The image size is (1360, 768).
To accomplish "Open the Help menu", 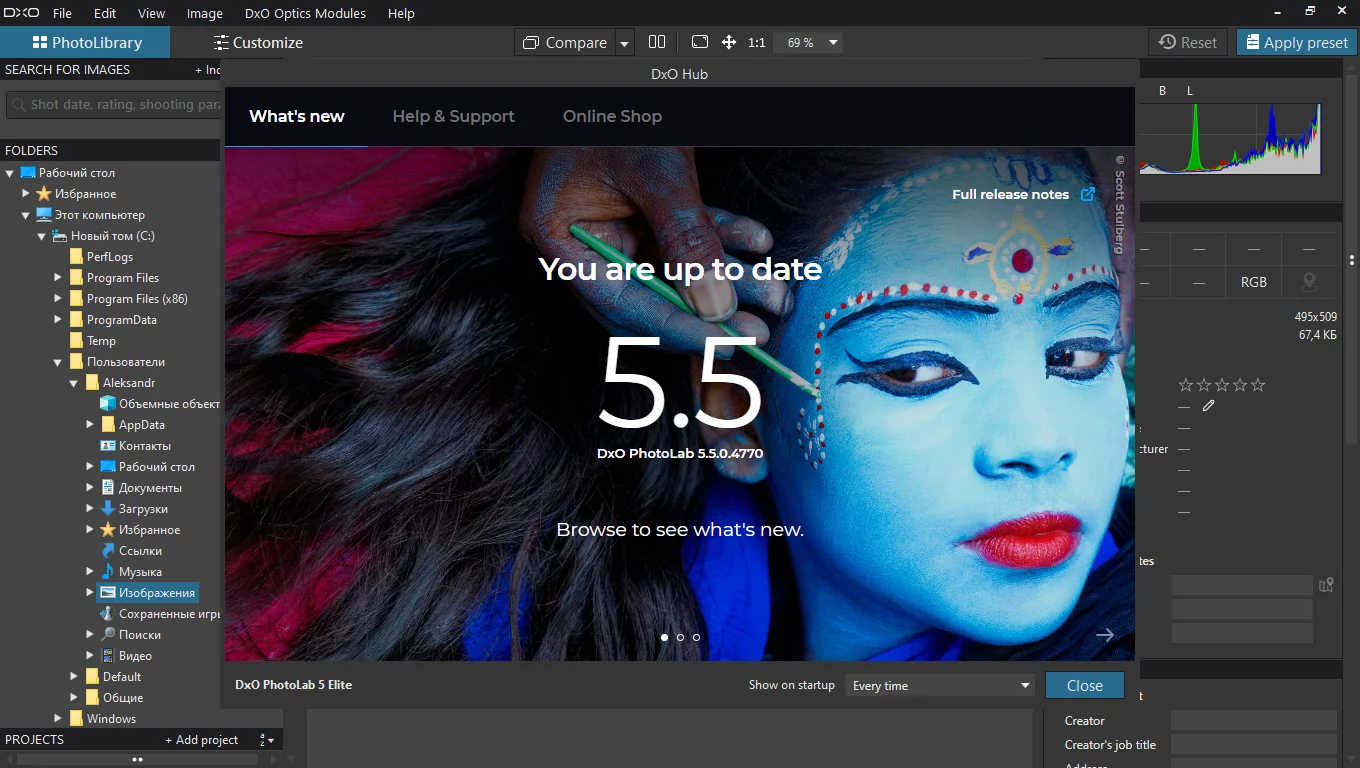I will 401,13.
